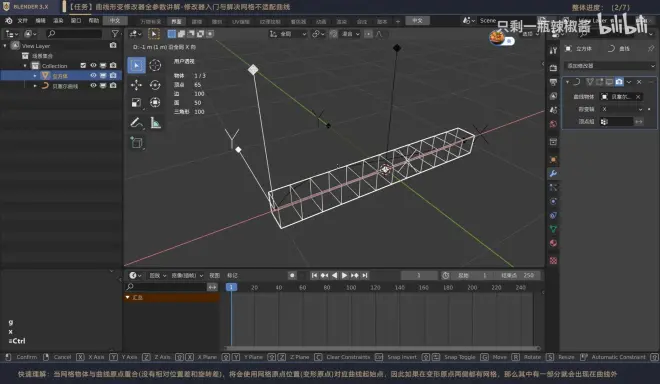Open the Particles properties tab
Viewport: 660px width, 384px height.
point(554,187)
